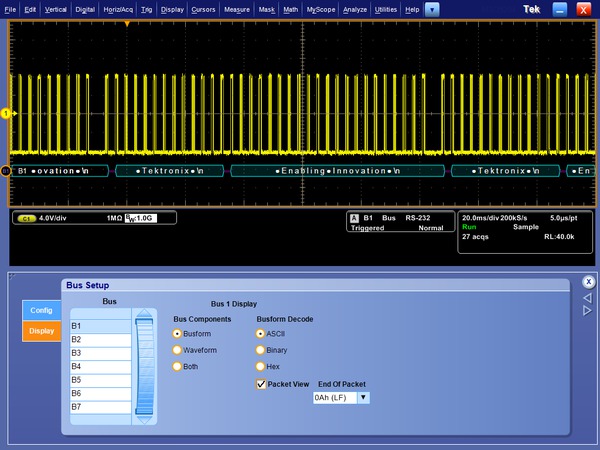Screen dimensions: 600x450
Task: Expand the menu bar dropdown arrow button
Action: pyautogui.click(x=432, y=8)
